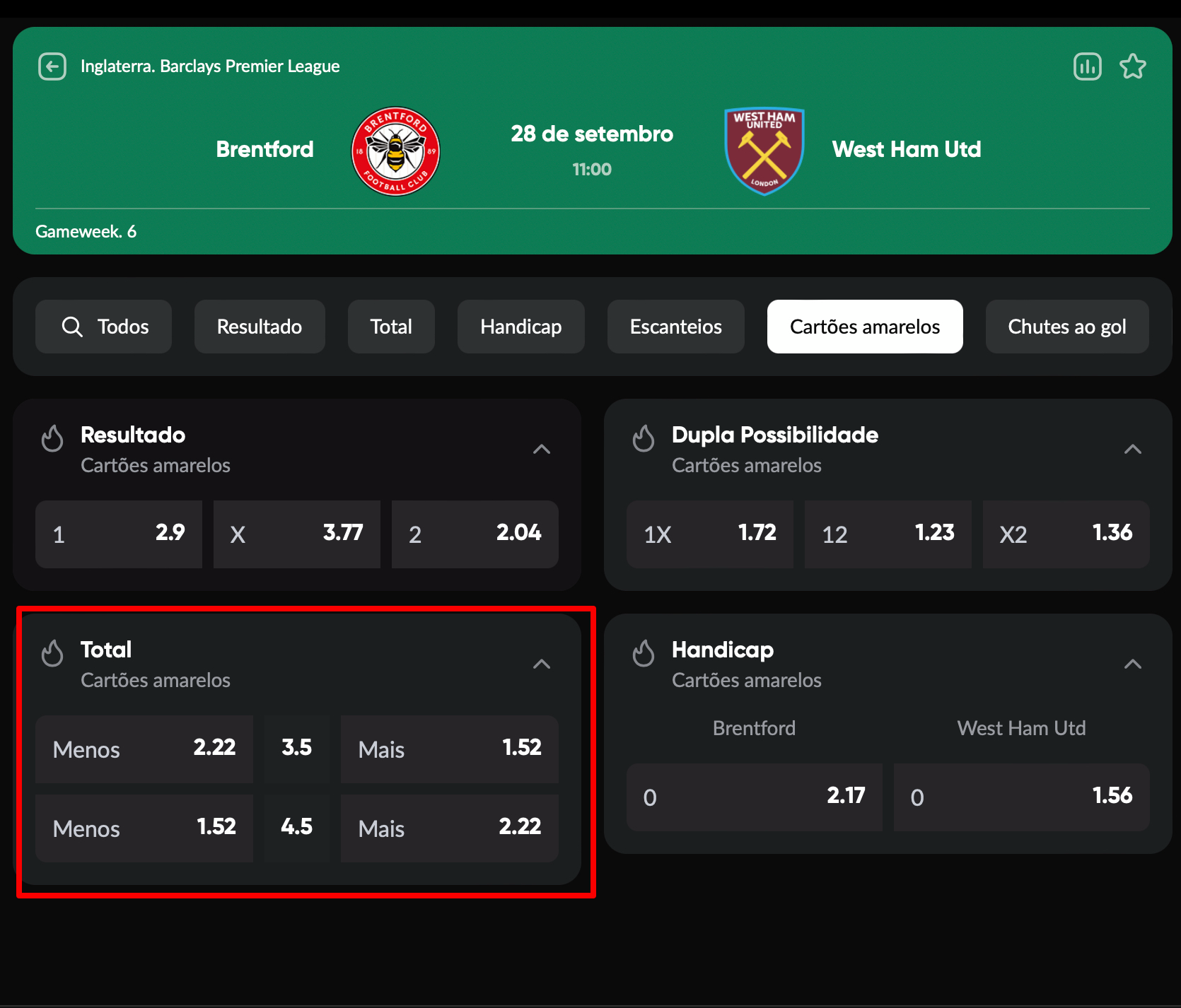This screenshot has width=1181, height=1008.
Task: Click the West Ham Utd team name
Action: coord(907,149)
